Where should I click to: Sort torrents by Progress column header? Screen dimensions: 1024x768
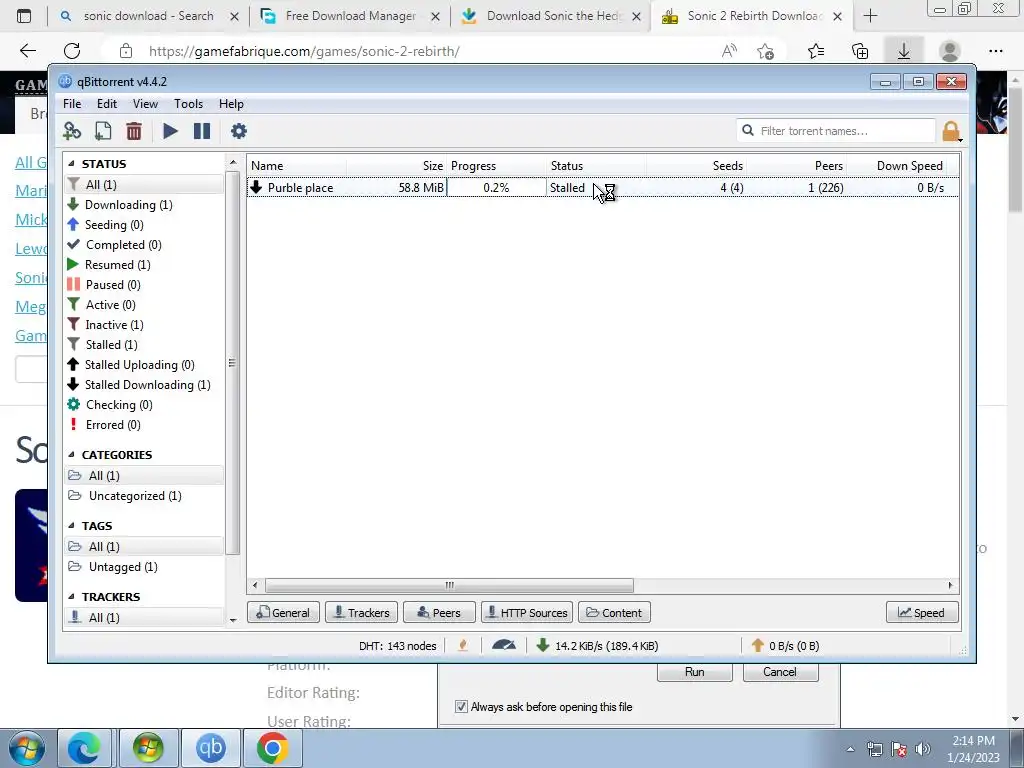pyautogui.click(x=496, y=166)
